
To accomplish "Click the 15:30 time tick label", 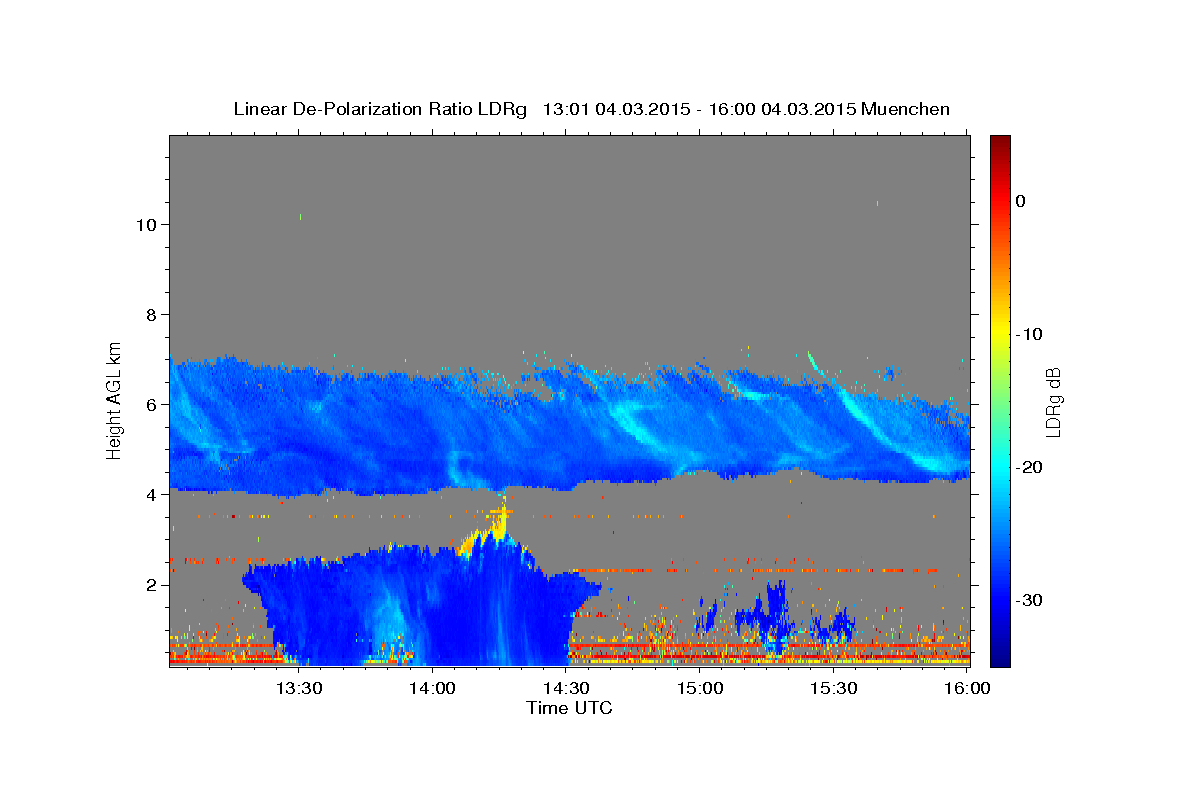I will click(833, 689).
